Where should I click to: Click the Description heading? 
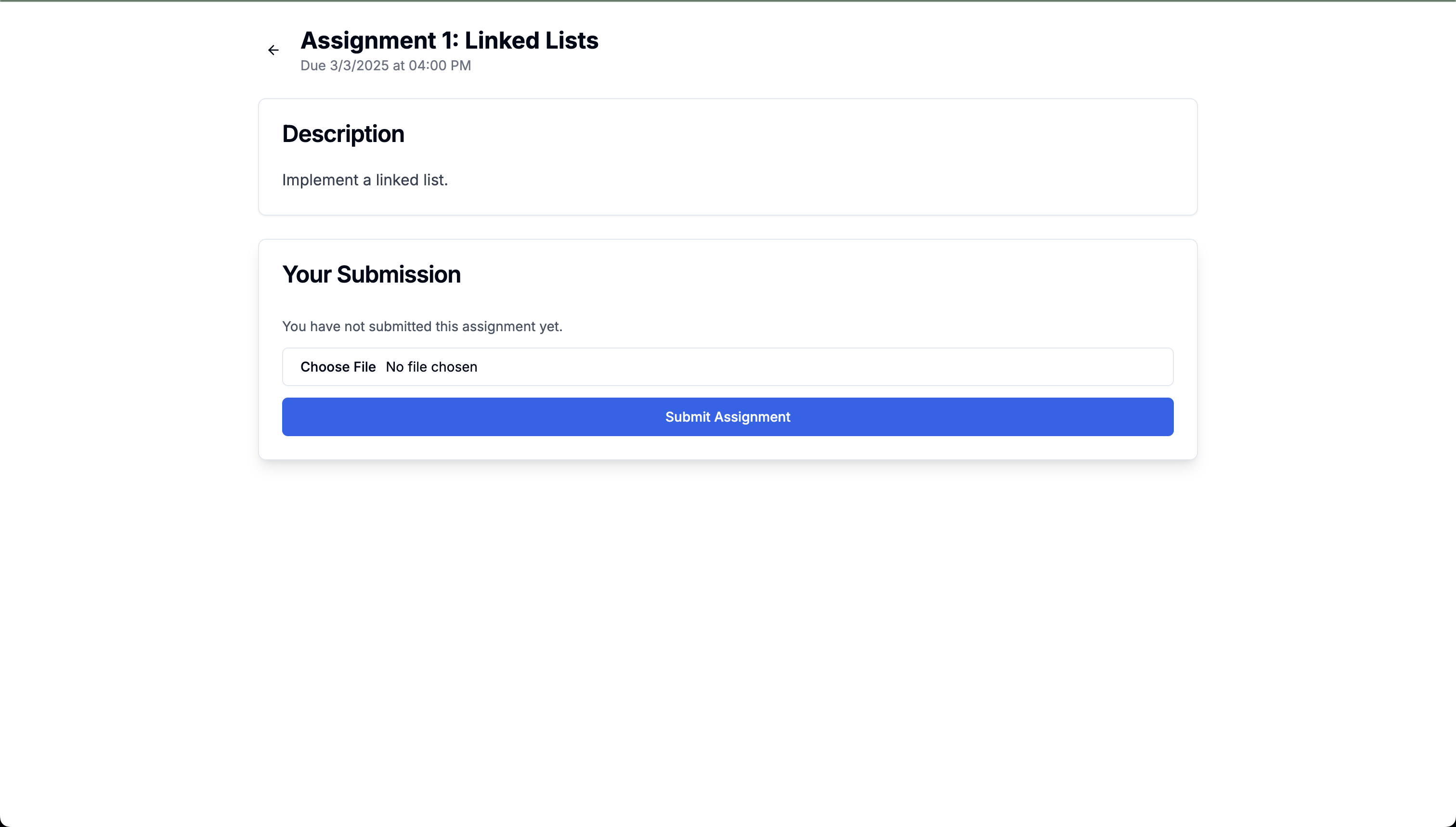coord(343,134)
